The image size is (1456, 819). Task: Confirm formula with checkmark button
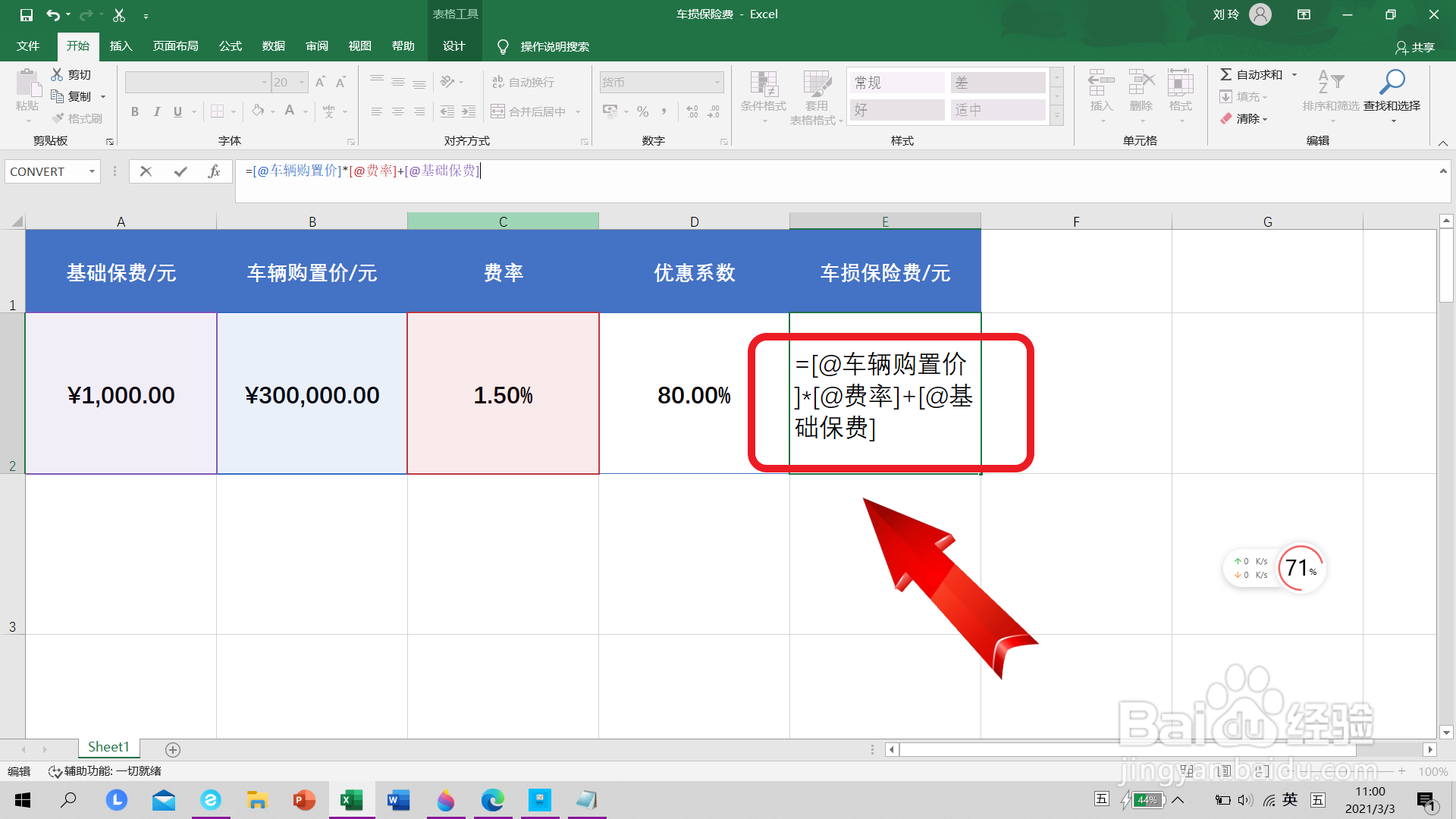(x=180, y=171)
